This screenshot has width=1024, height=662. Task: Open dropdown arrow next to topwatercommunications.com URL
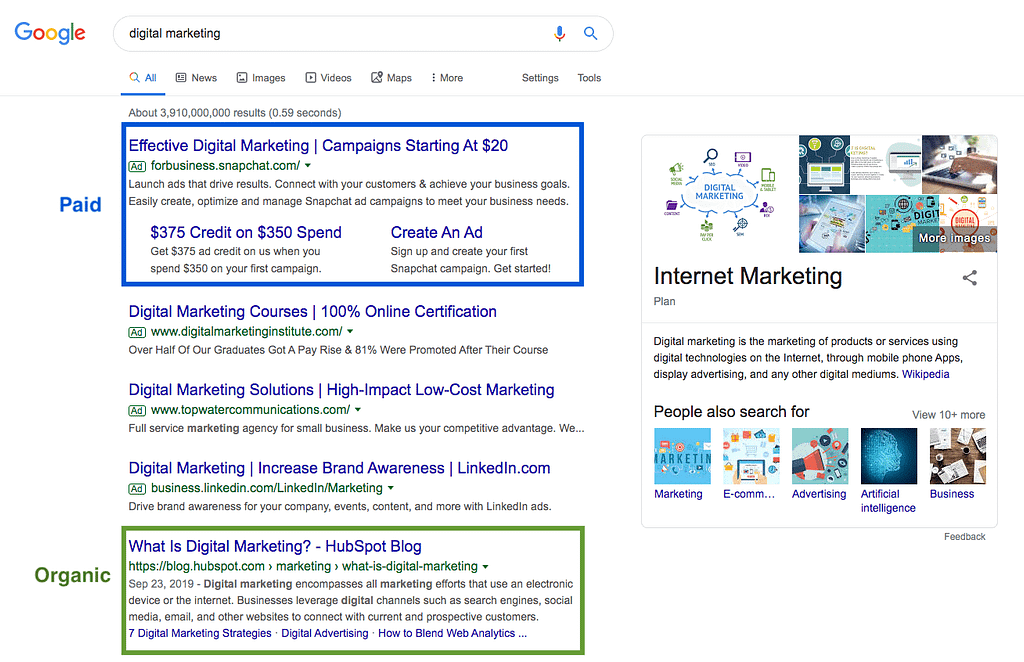(x=358, y=410)
